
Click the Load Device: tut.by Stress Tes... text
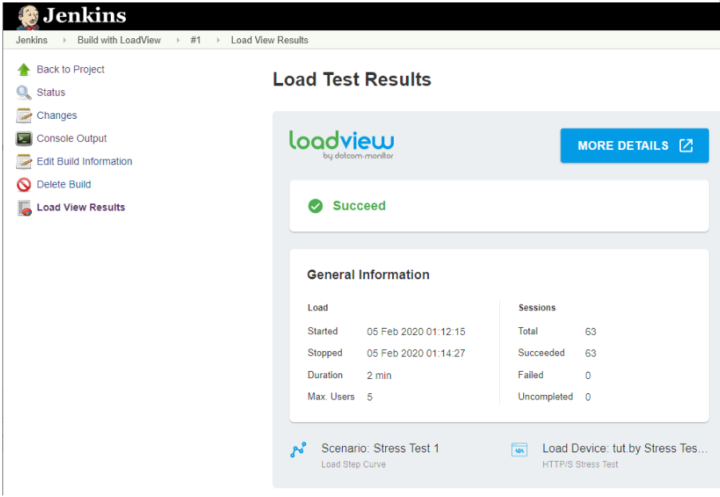tap(625, 448)
